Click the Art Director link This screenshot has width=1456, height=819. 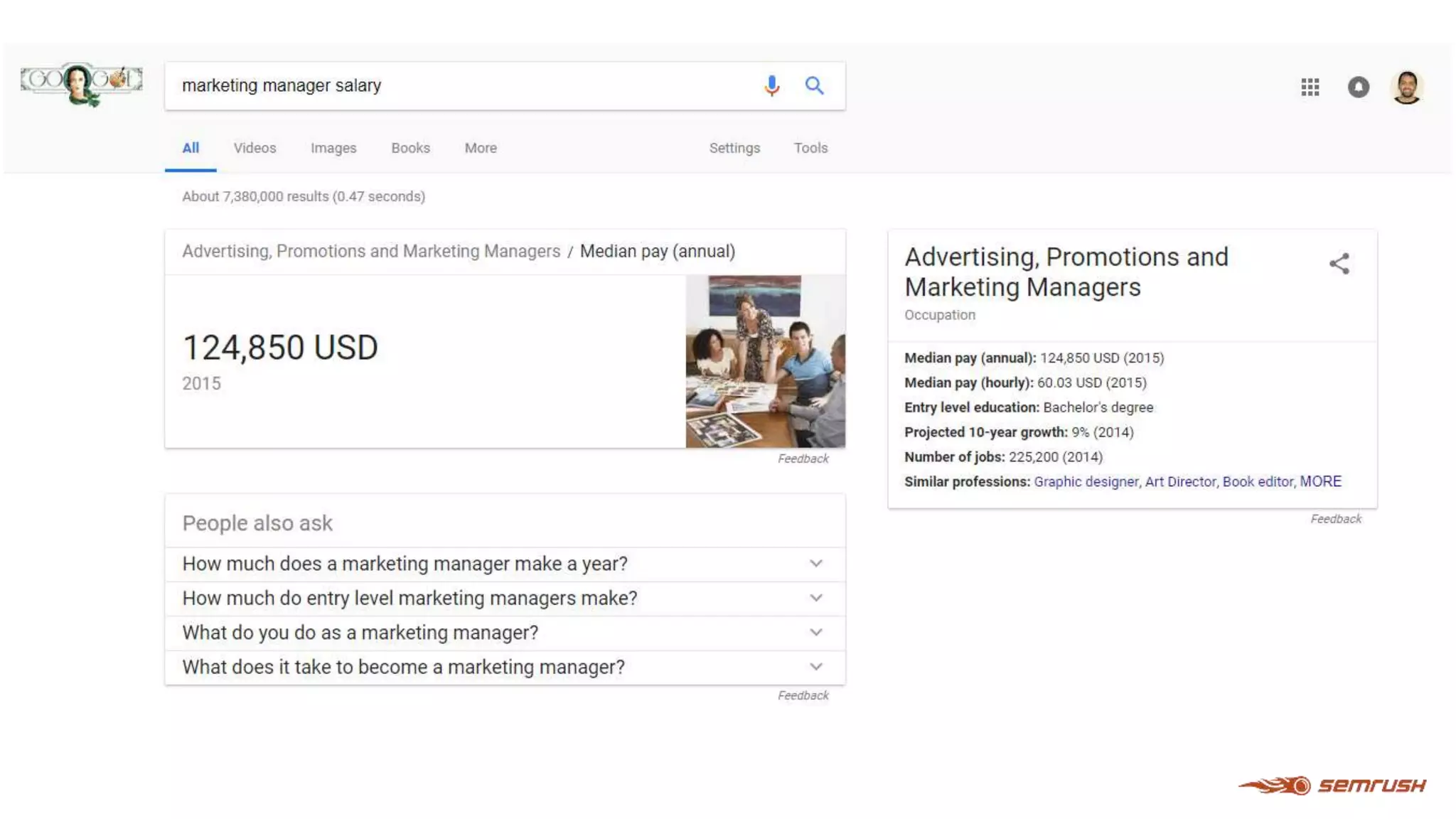(x=1180, y=481)
